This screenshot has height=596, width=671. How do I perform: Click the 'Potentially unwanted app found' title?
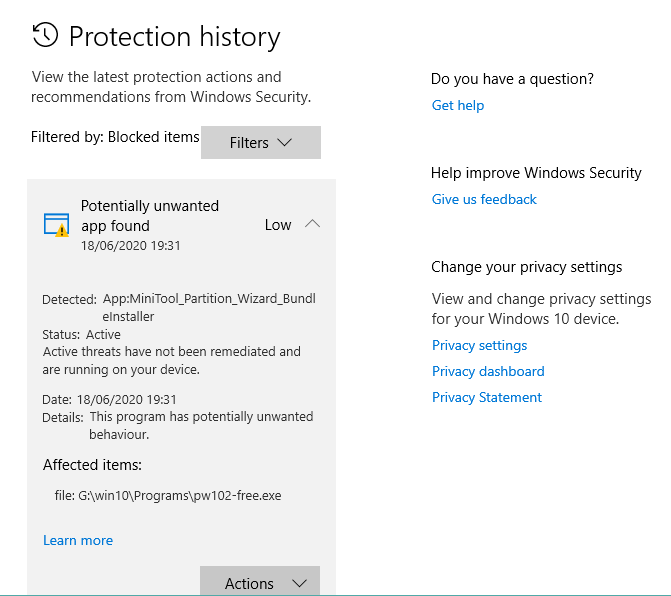coord(150,216)
